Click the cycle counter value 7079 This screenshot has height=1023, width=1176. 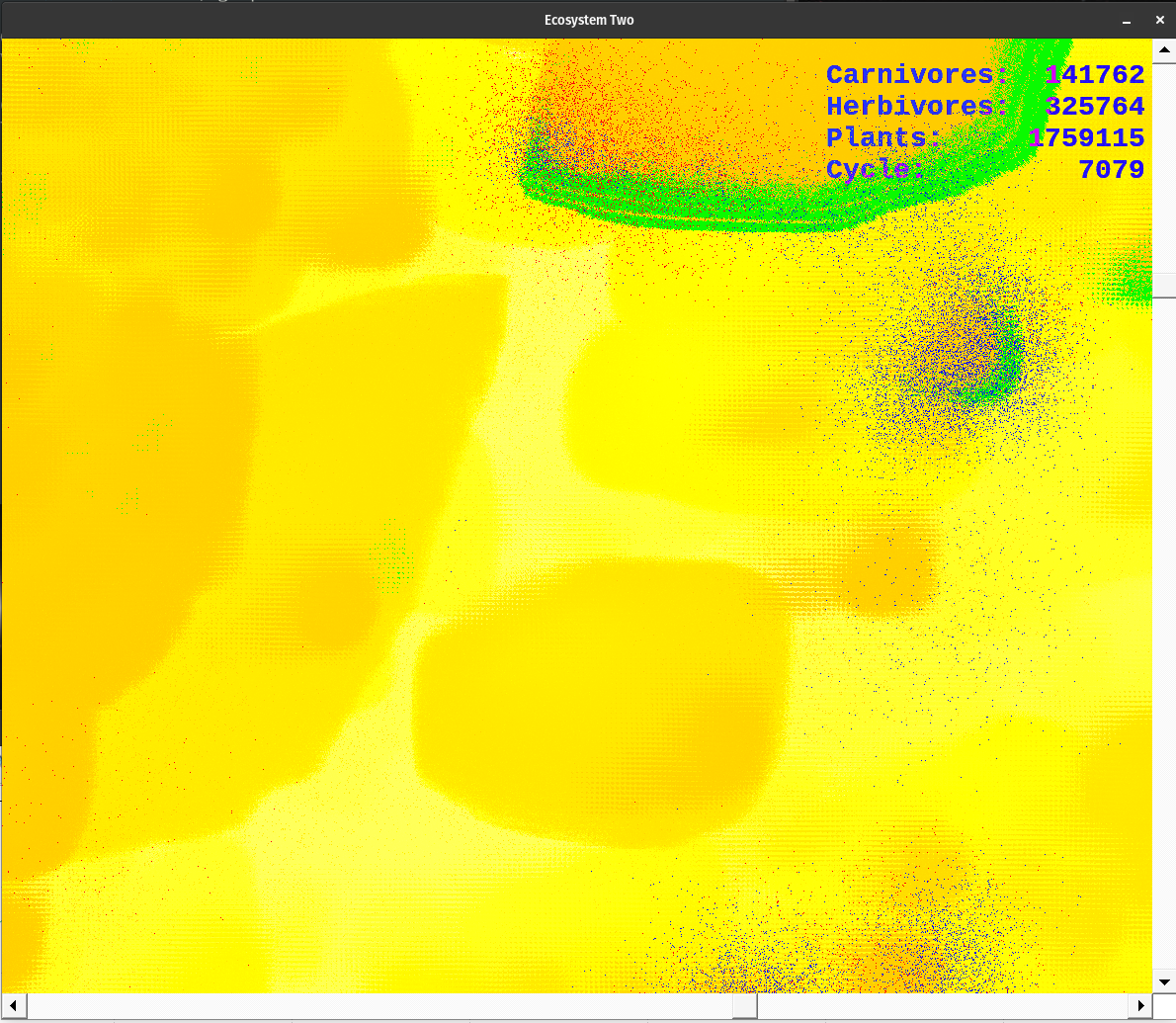coord(1111,170)
